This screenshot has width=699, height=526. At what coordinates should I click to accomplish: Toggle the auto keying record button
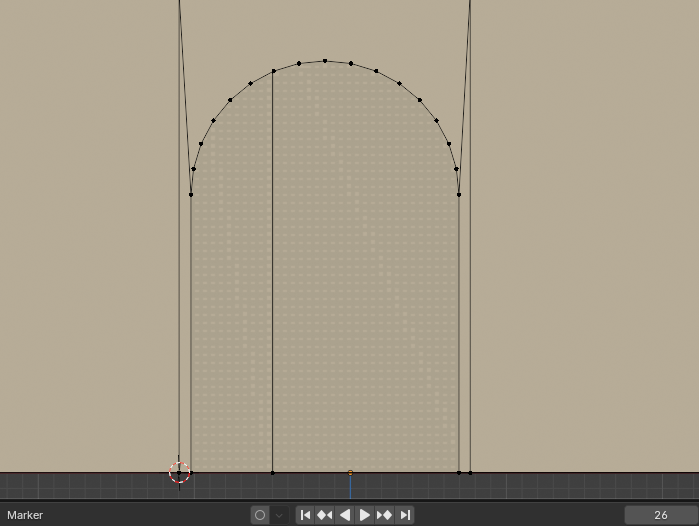[260, 515]
